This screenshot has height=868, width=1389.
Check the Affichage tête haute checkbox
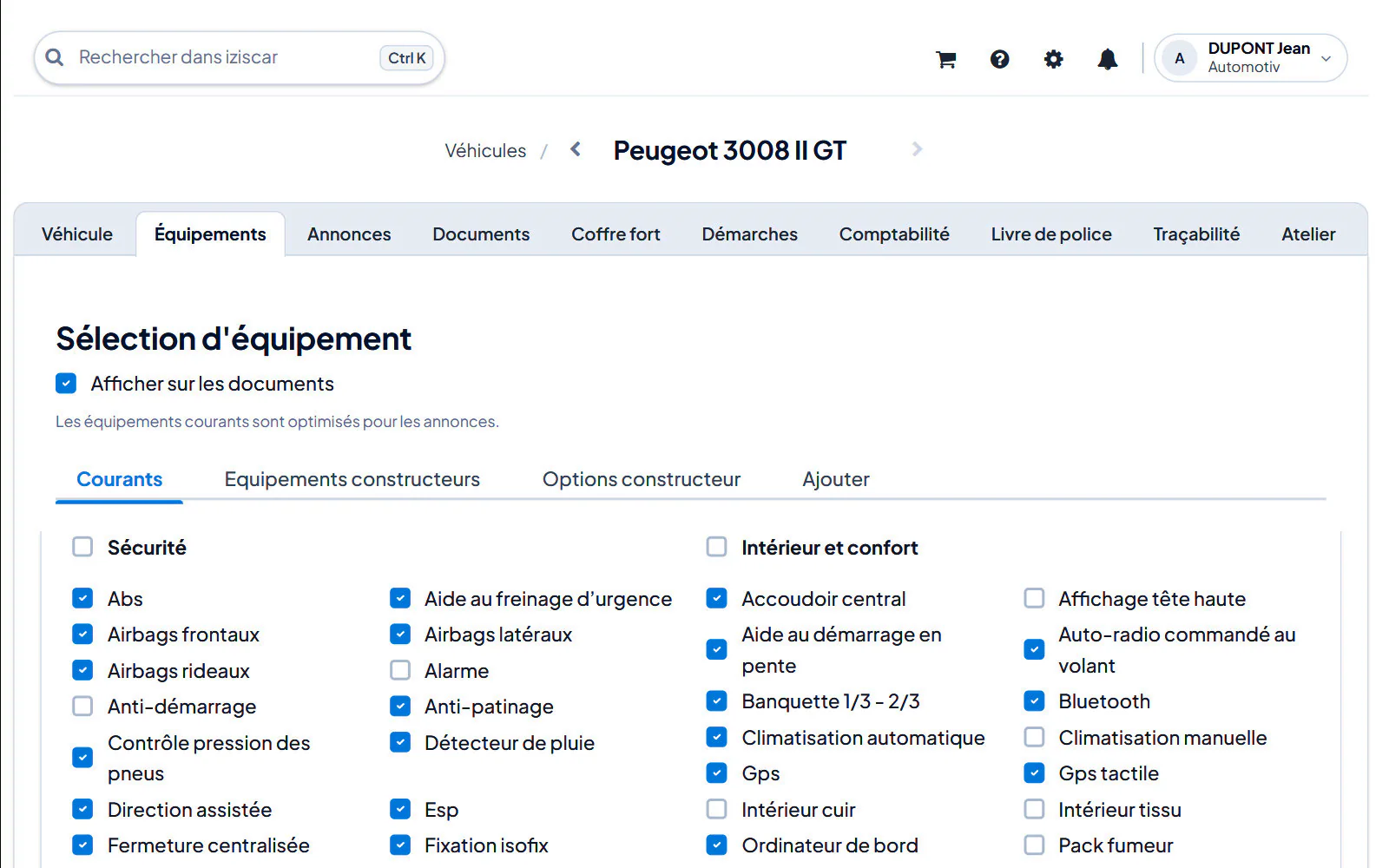coord(1034,598)
